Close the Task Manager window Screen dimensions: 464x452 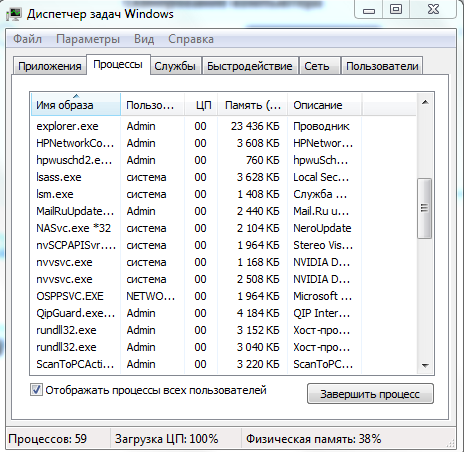pyautogui.click(x=433, y=9)
